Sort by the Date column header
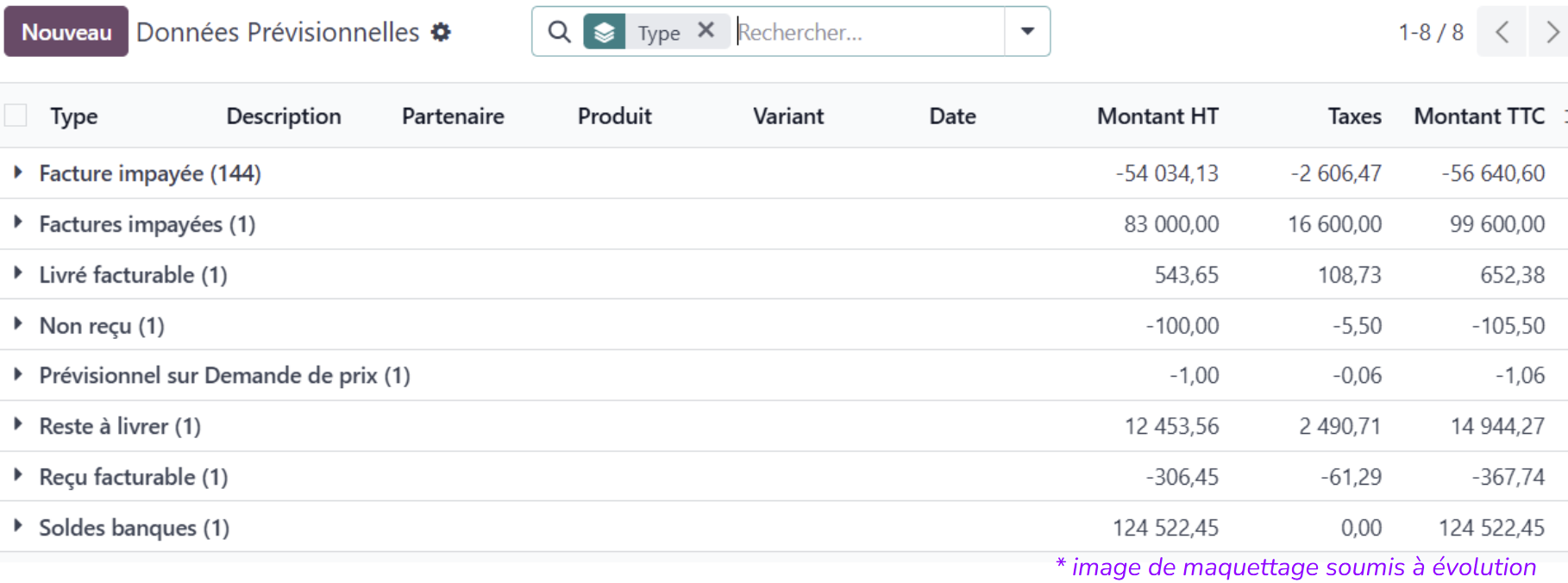Viewport: 1568px width, 583px height. (952, 116)
